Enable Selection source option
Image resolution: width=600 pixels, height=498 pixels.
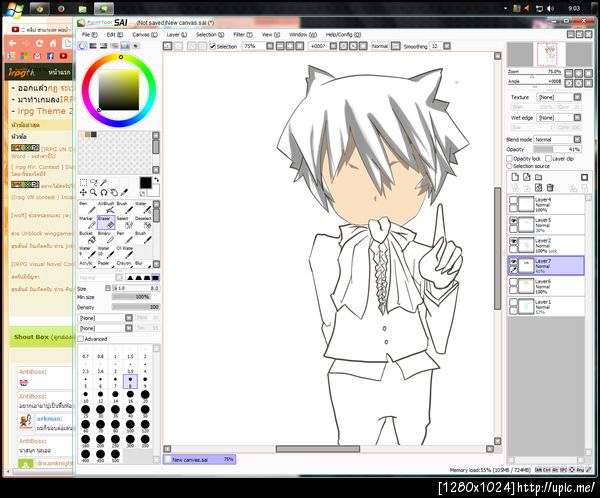509,166
